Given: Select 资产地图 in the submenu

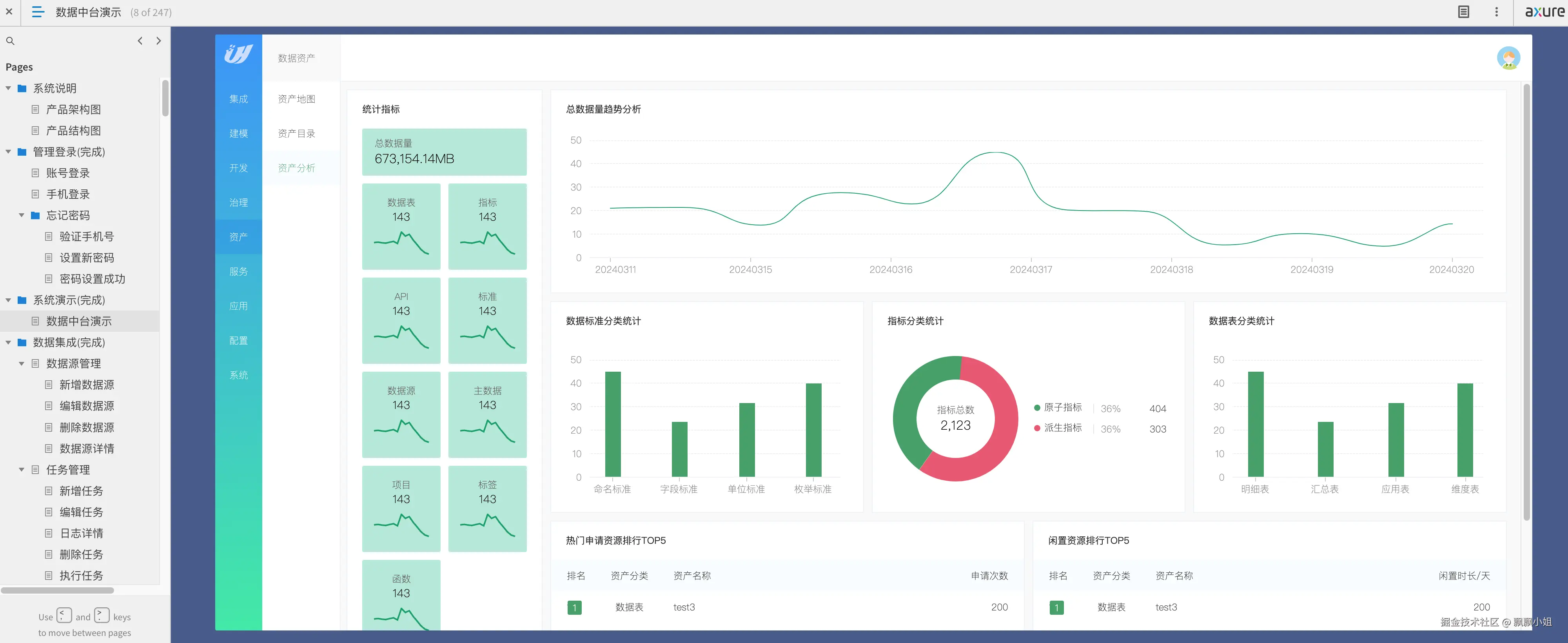Looking at the screenshot, I should (x=296, y=99).
